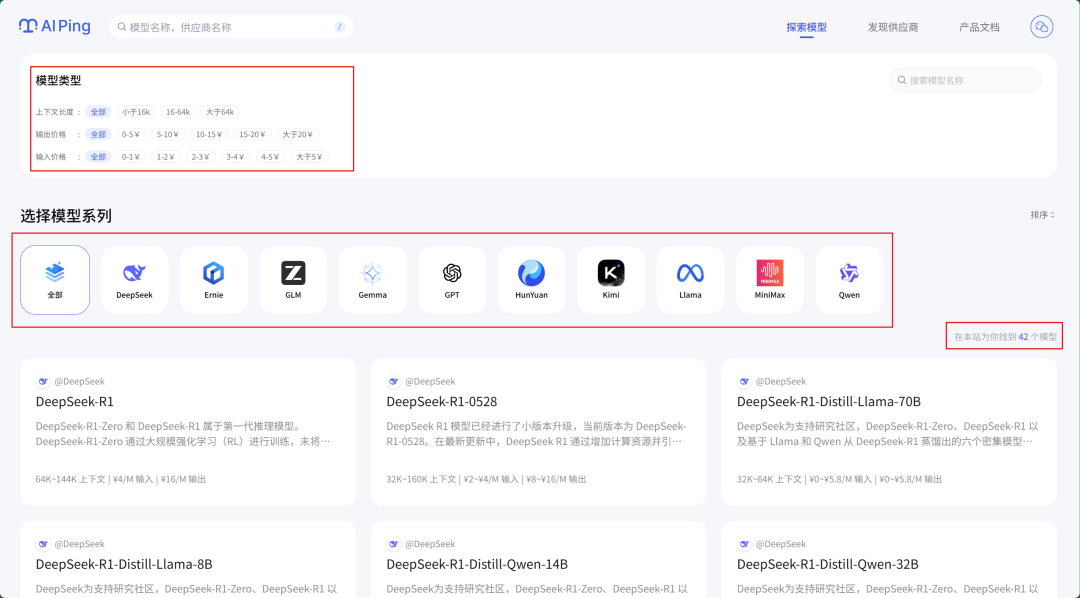Open DeepSeek-R1-Distill-Llama-8B model title
Image resolution: width=1080 pixels, height=598 pixels.
click(x=124, y=564)
